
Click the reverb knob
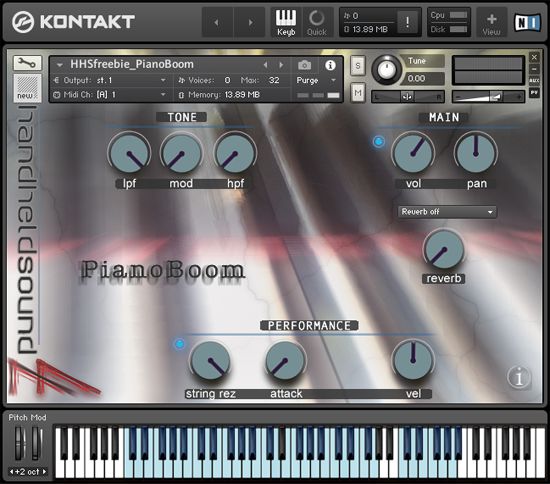(x=444, y=250)
